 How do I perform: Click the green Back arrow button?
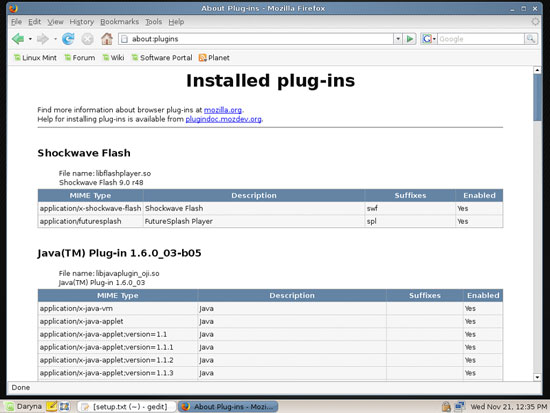pos(18,39)
